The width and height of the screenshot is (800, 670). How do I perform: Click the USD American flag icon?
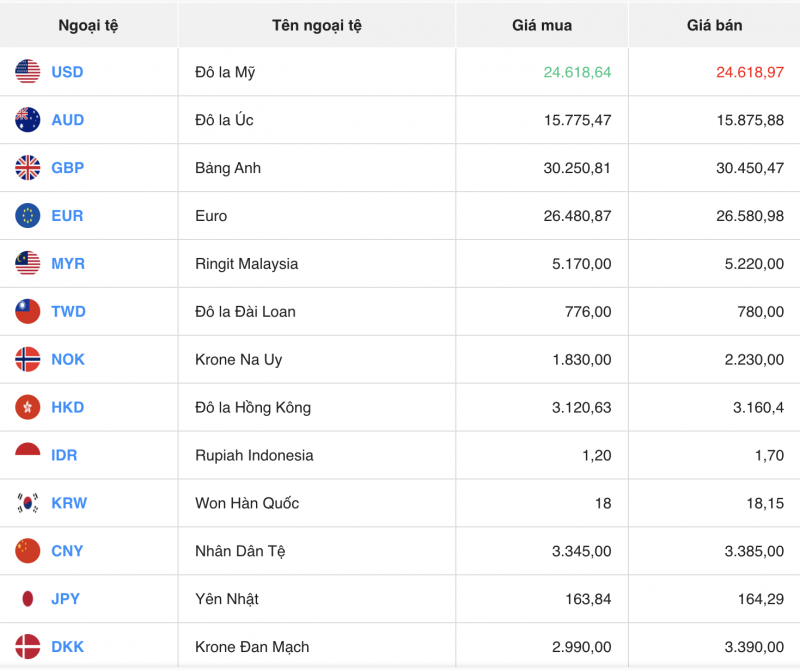pos(27,72)
